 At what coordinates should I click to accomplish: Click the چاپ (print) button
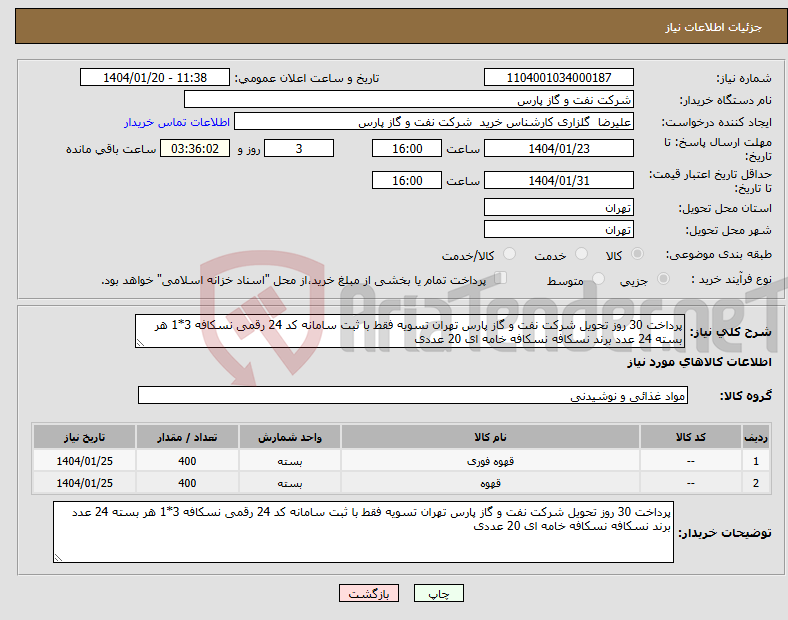click(x=438, y=593)
